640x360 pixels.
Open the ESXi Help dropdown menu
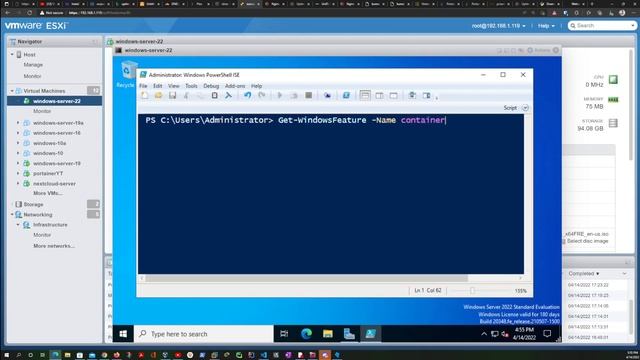546,26
